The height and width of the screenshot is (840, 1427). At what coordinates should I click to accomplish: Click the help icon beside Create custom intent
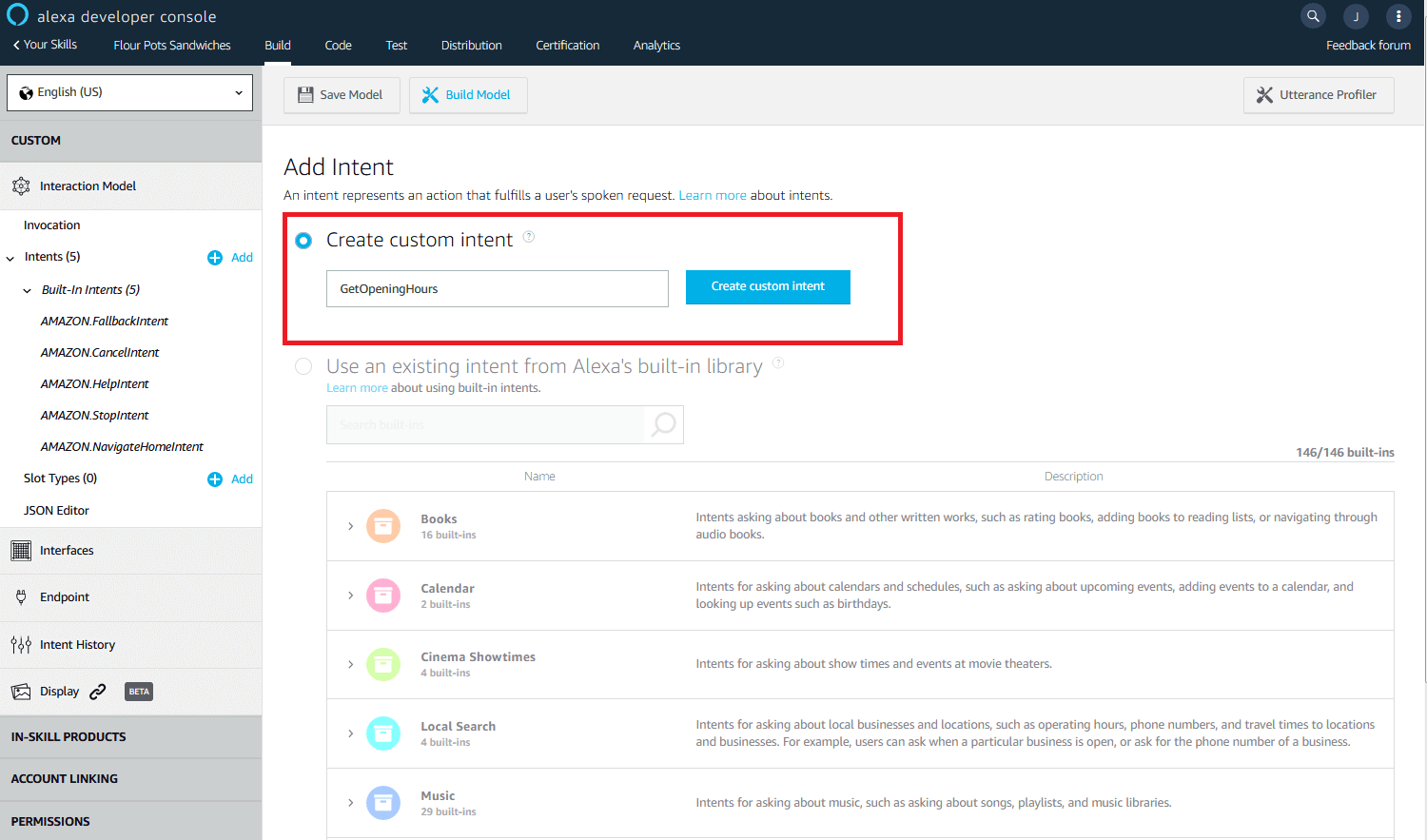coord(529,237)
